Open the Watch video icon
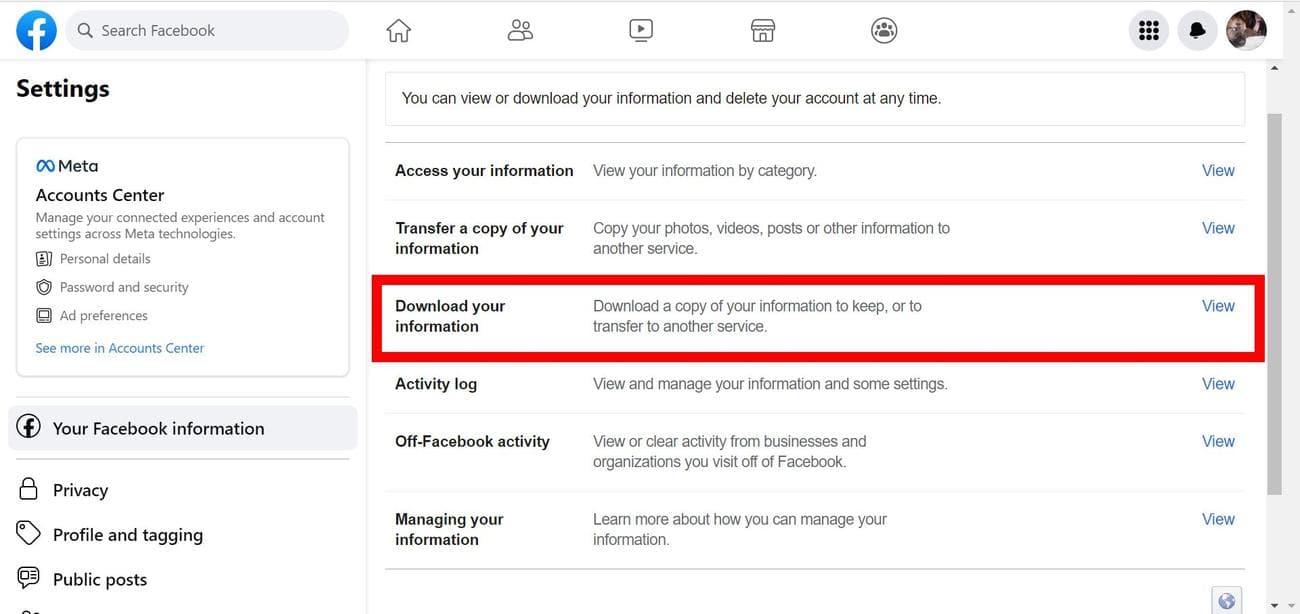1300x614 pixels. click(641, 30)
